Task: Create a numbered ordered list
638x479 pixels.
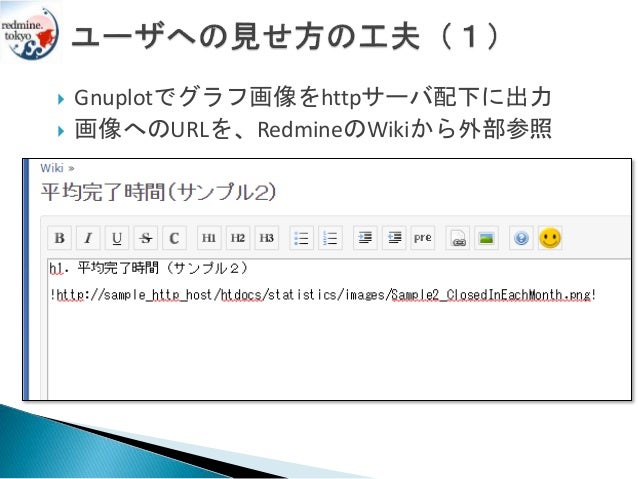Action: (330, 238)
